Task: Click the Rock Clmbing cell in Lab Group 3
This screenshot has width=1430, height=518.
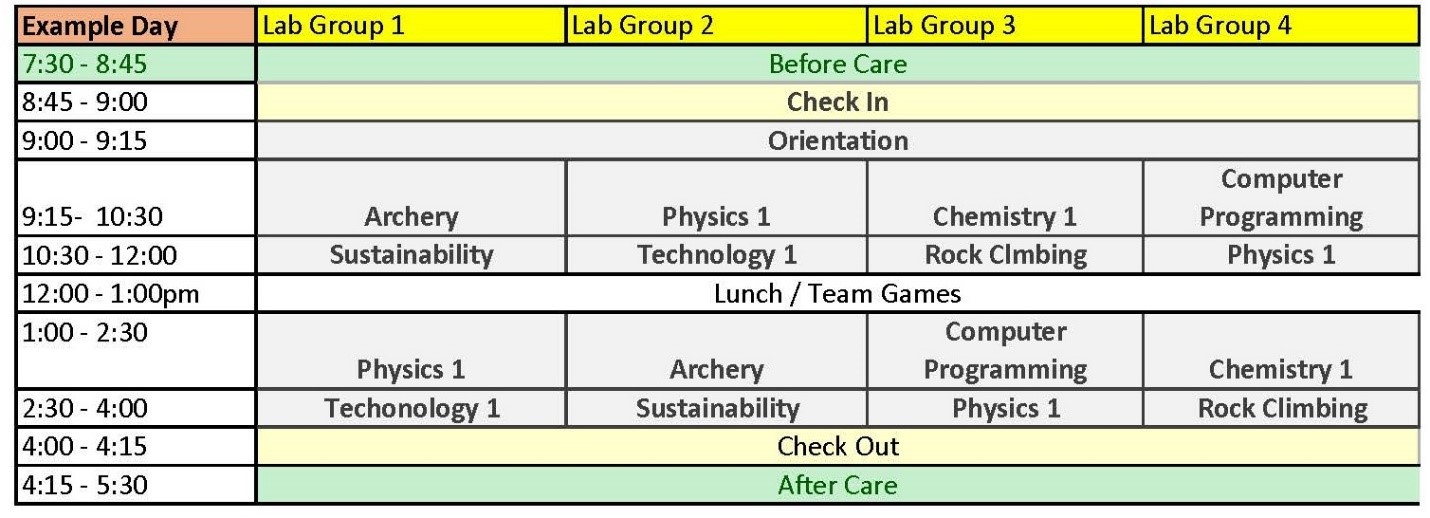Action: point(1004,255)
